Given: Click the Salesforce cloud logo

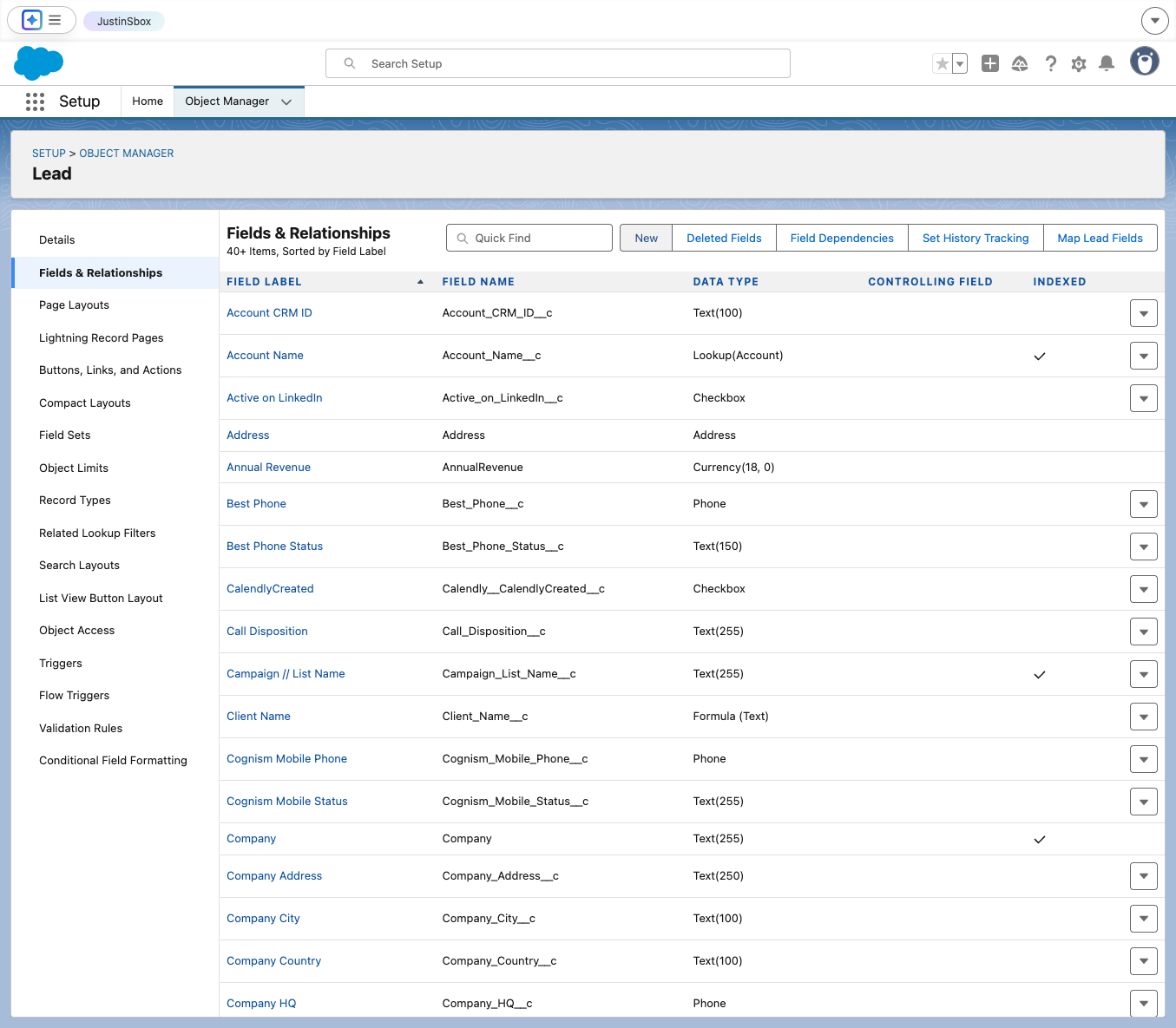Looking at the screenshot, I should coord(39,63).
